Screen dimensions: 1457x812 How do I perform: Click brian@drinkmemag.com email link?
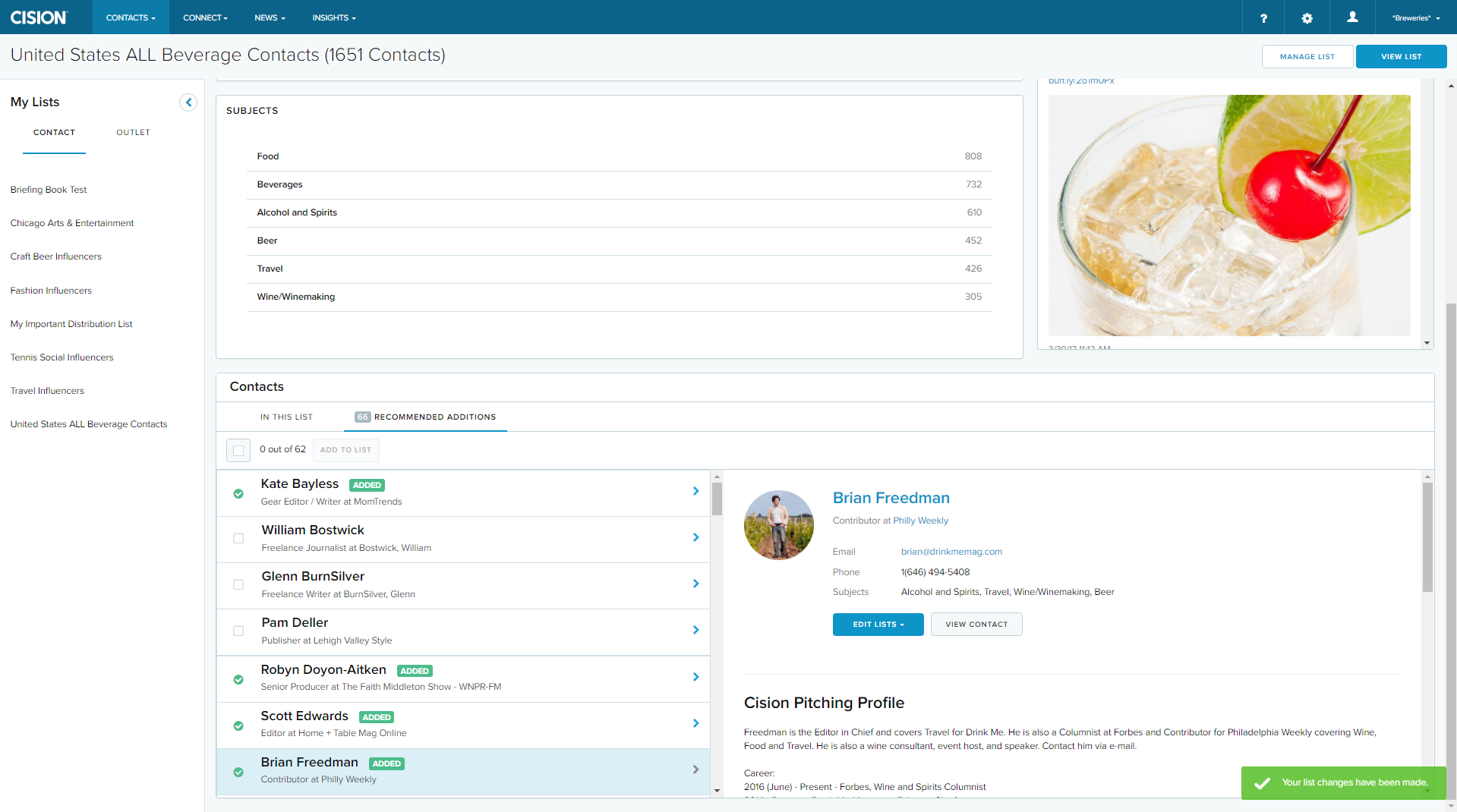[x=951, y=552]
